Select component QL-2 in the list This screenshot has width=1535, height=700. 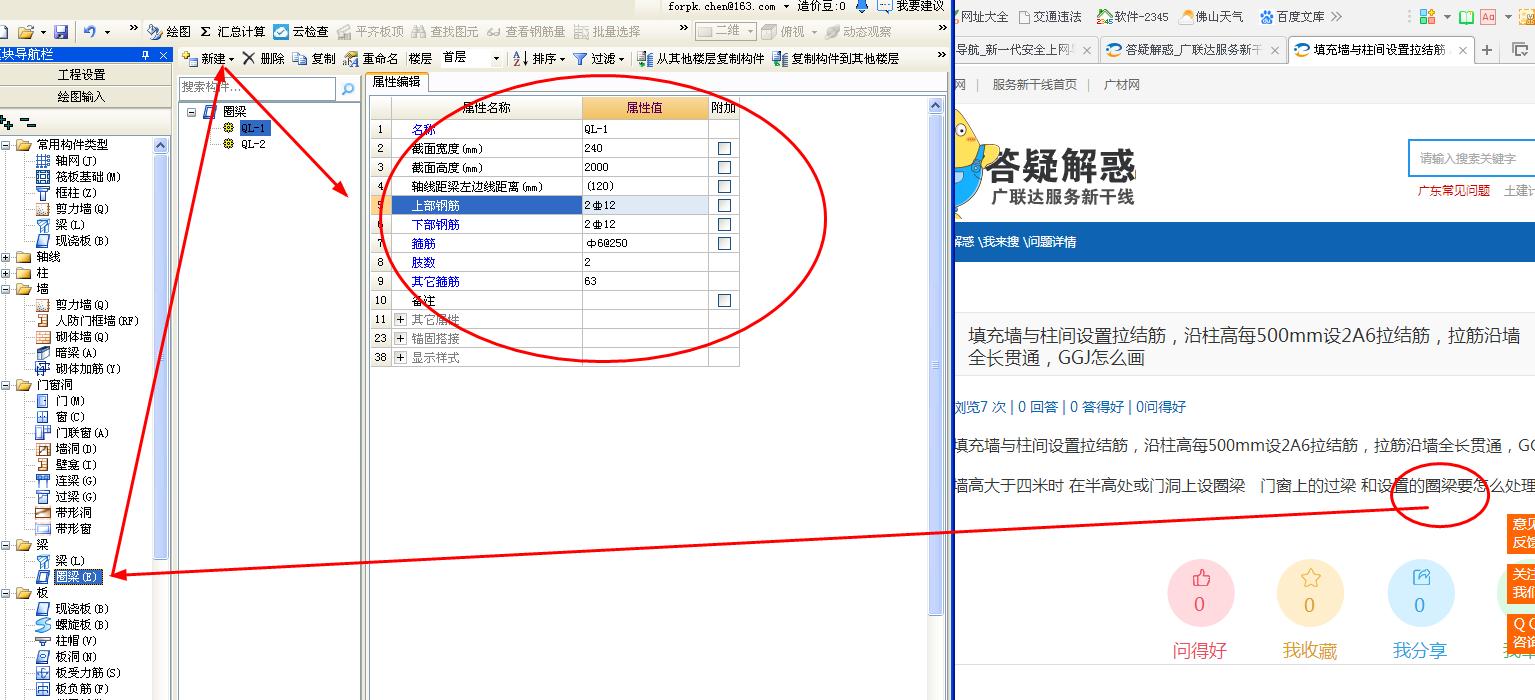tap(253, 144)
